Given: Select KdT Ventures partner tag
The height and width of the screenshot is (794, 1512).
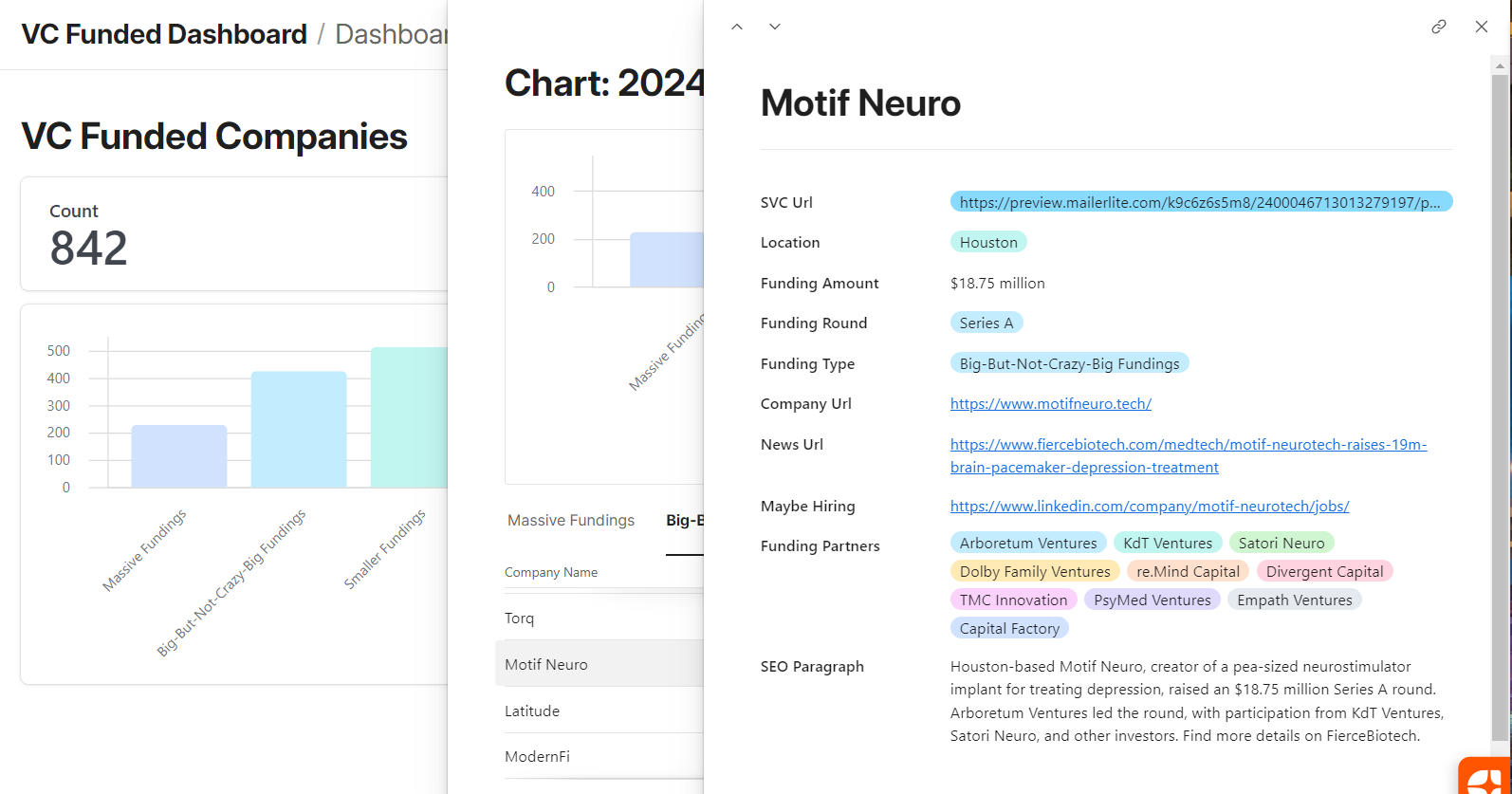Looking at the screenshot, I should pos(1168,544).
